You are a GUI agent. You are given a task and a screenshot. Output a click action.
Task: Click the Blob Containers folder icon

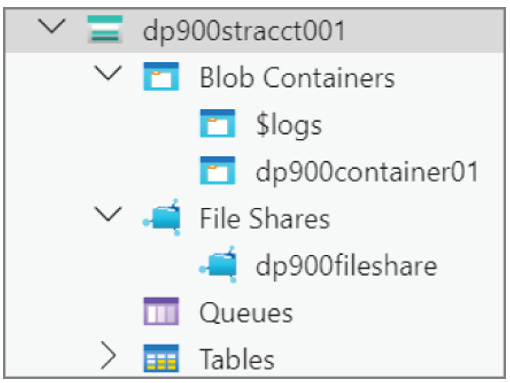161,76
